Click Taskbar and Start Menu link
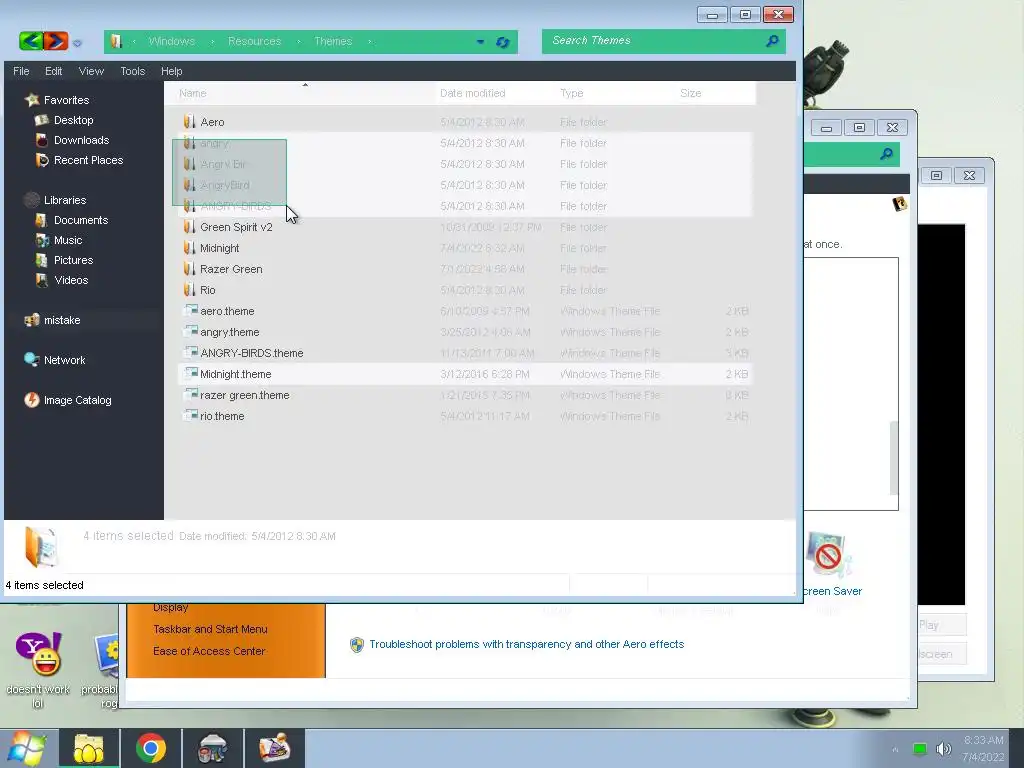The height and width of the screenshot is (768, 1024). point(210,630)
